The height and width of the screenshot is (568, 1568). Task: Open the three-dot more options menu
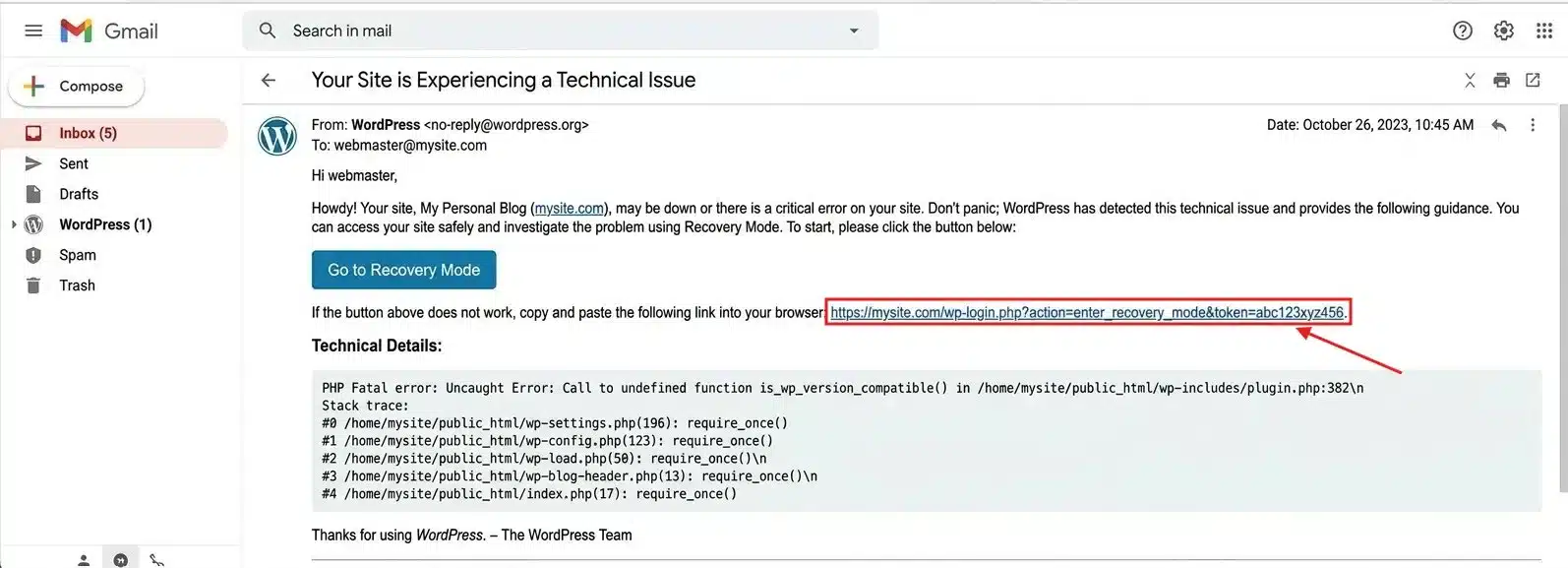click(1533, 125)
